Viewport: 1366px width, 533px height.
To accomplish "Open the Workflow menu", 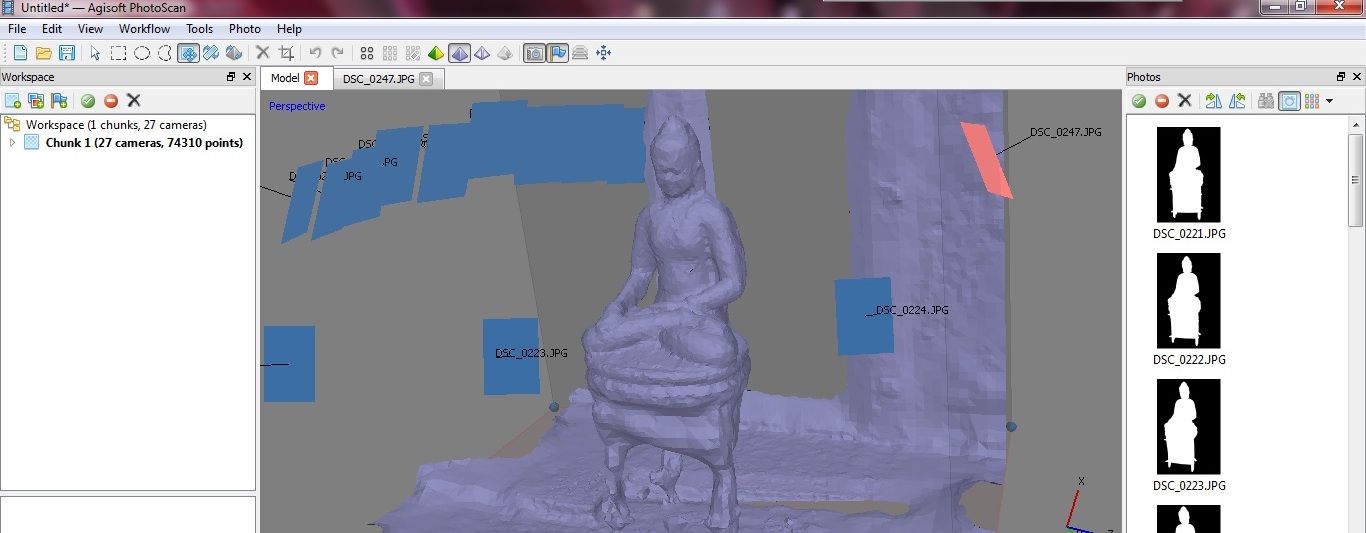I will click(145, 29).
